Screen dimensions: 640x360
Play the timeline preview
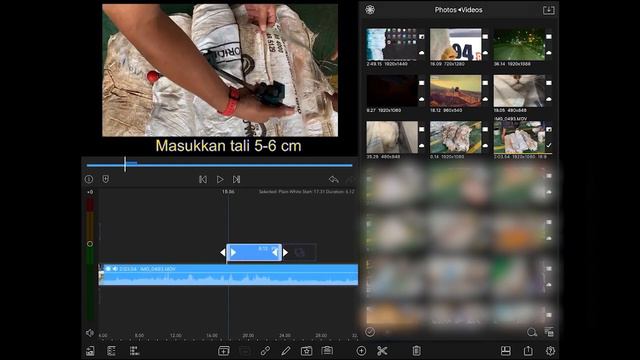pyautogui.click(x=220, y=179)
